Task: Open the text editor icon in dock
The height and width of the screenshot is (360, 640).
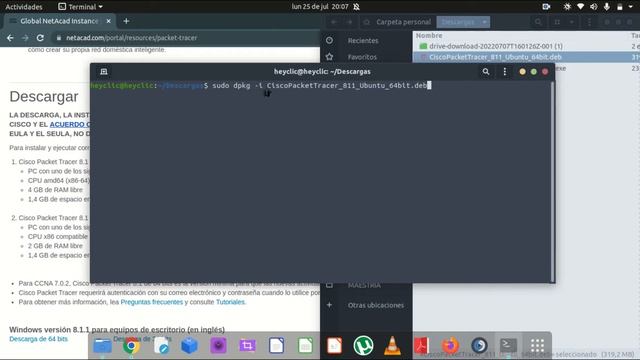Action: point(160,346)
